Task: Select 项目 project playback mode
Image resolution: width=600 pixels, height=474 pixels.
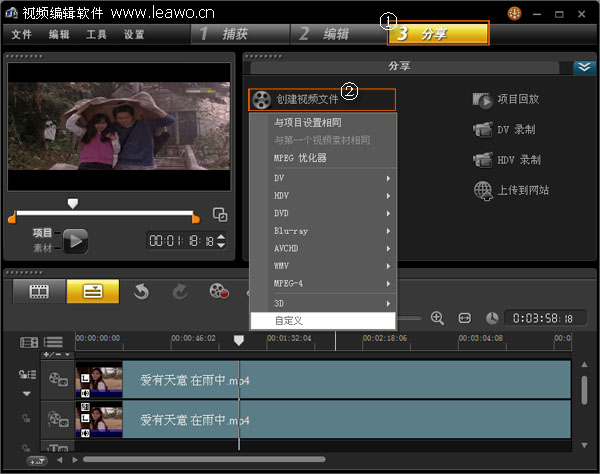Action: click(42, 233)
